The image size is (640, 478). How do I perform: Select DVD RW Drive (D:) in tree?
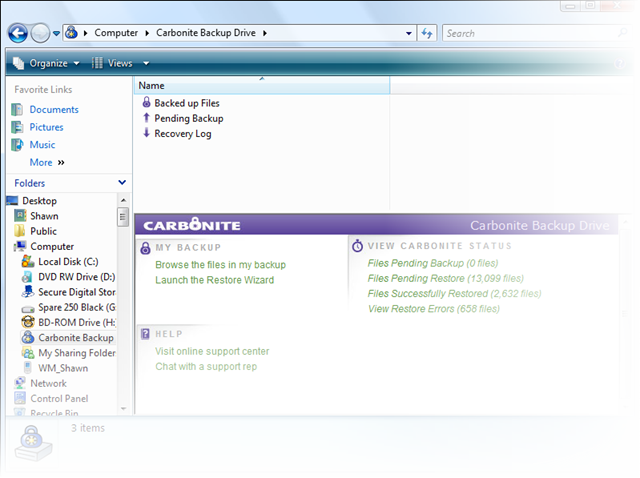[77, 277]
